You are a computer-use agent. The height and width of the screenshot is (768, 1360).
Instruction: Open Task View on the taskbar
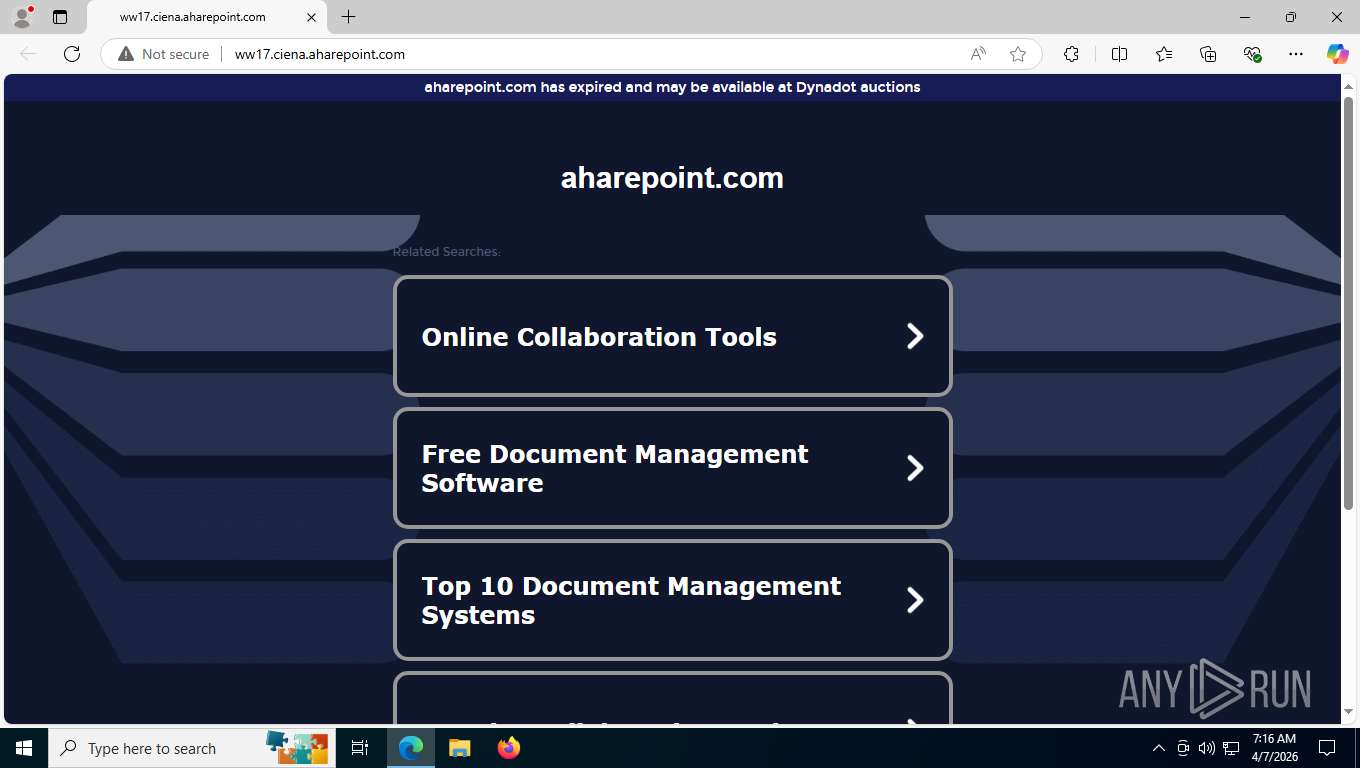pyautogui.click(x=360, y=748)
